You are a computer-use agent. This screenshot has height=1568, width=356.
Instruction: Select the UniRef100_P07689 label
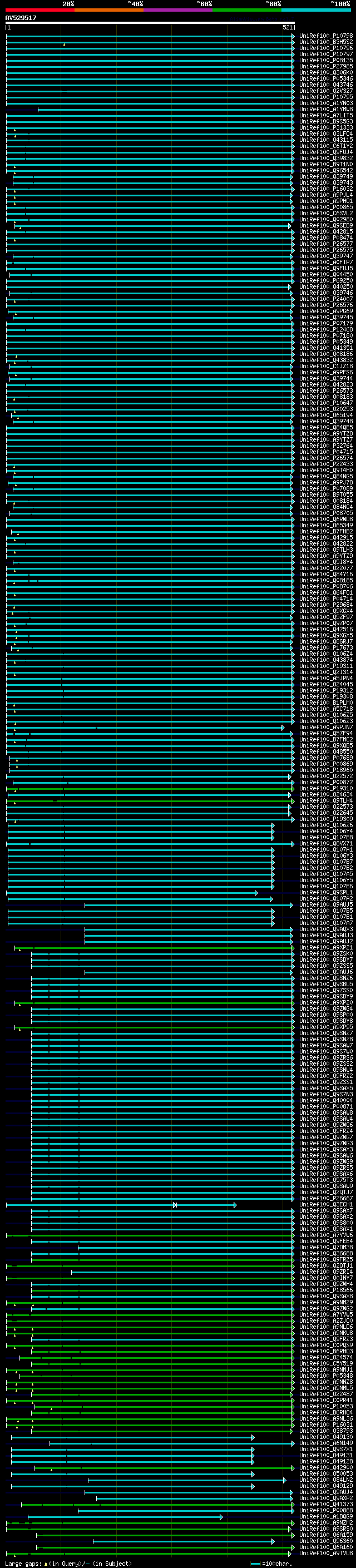click(x=326, y=758)
